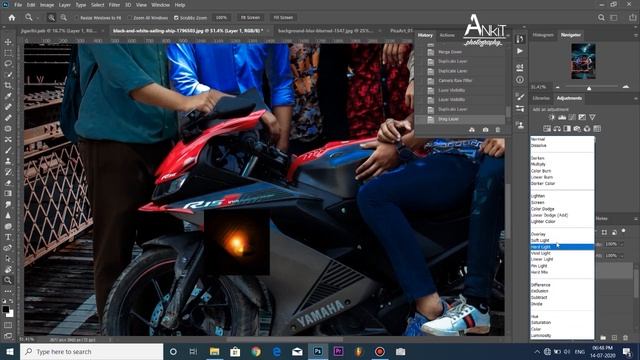Image resolution: width=640 pixels, height=360 pixels.
Task: Add a Photo Filter adjustment
Action: pos(577,129)
